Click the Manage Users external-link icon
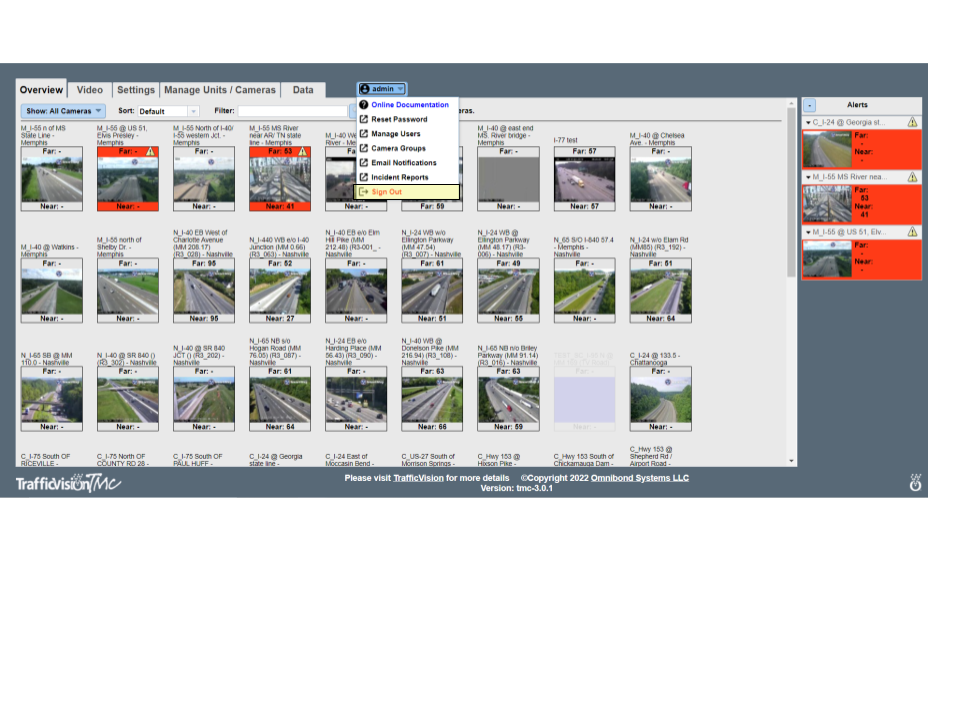 [x=364, y=133]
